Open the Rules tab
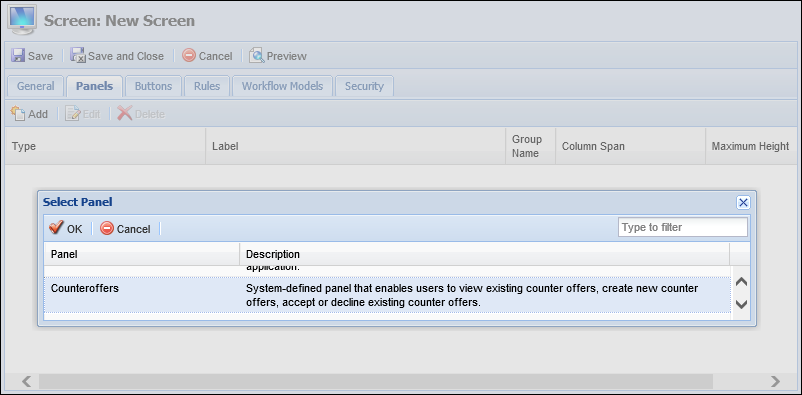The height and width of the screenshot is (395, 802). click(x=207, y=86)
